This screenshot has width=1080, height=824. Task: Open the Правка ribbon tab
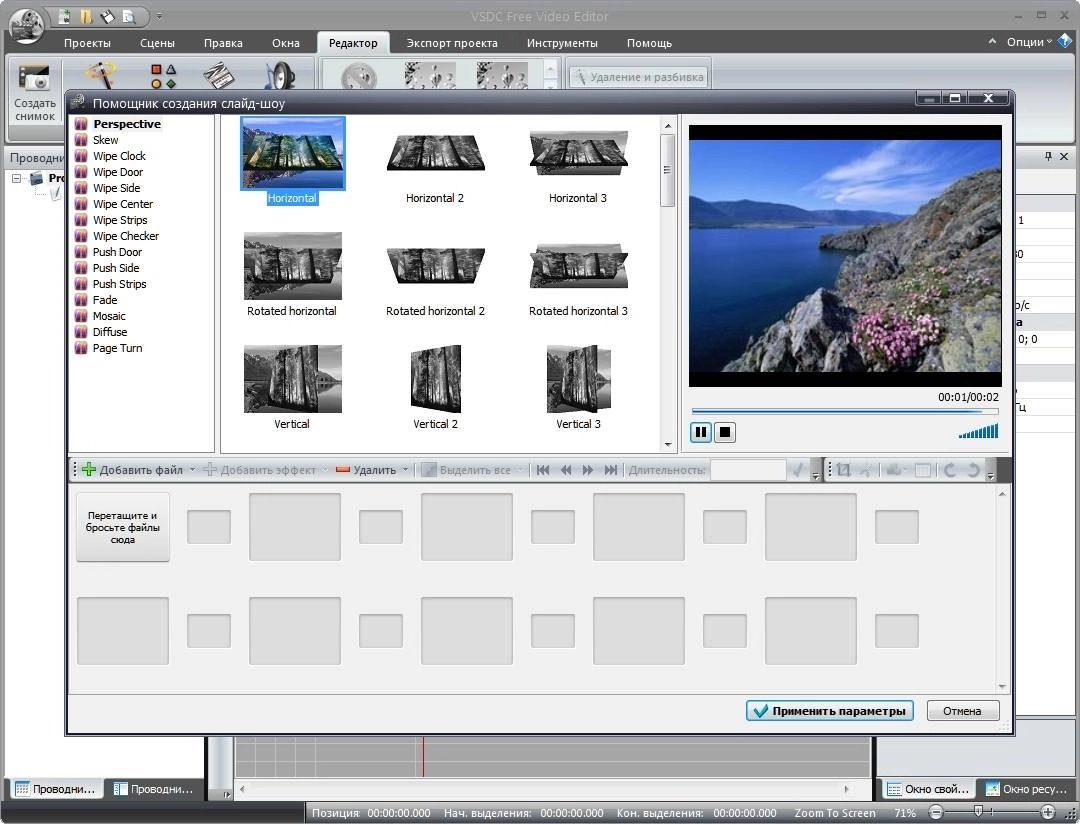point(223,43)
